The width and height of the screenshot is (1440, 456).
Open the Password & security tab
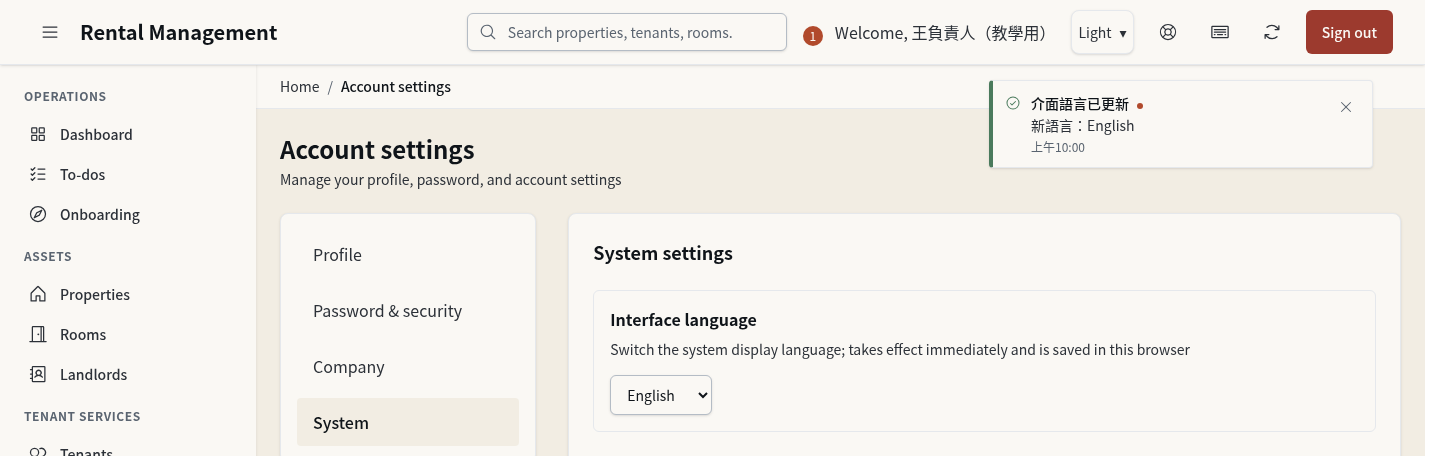[x=408, y=311]
